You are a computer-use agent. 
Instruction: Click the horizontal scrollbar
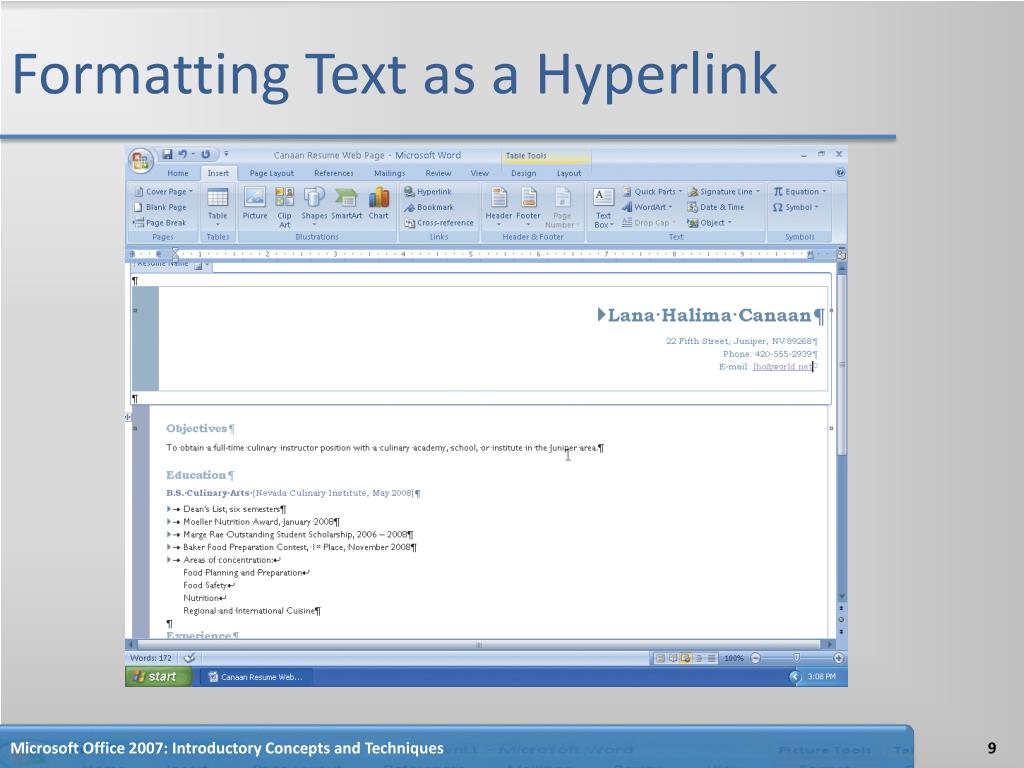tap(479, 644)
